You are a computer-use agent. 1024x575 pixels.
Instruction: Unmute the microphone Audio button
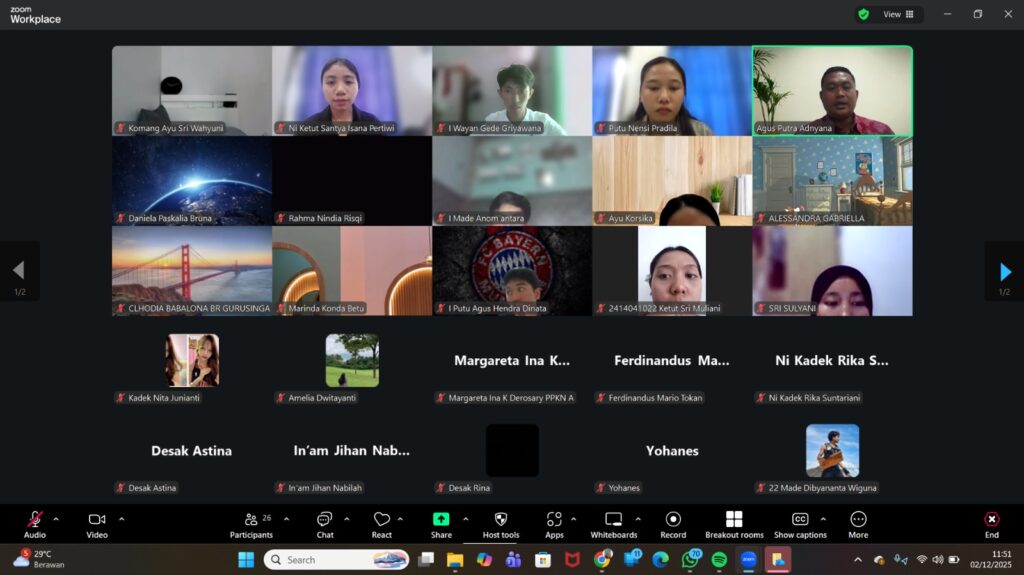click(x=35, y=524)
